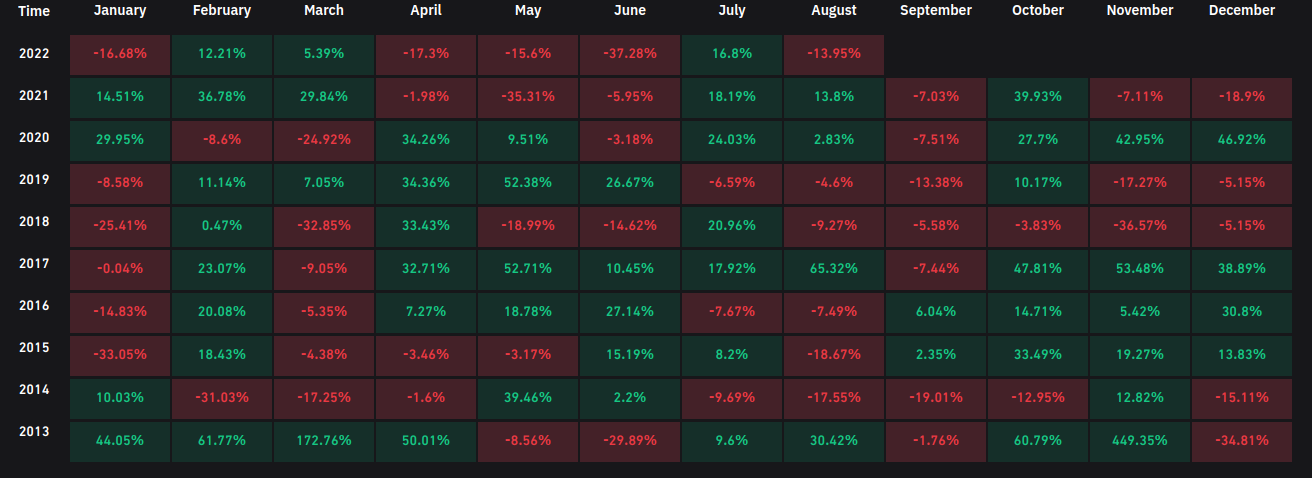The width and height of the screenshot is (1312, 478).
Task: Select the -33.05% January 2015 cell
Action: tap(120, 355)
